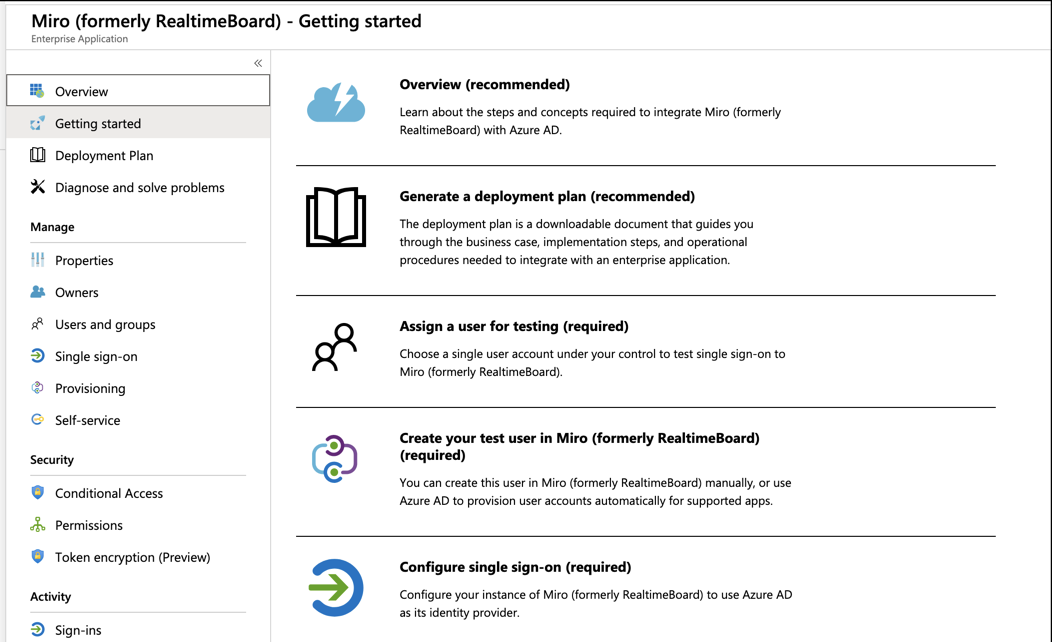Open Deployment Plan book icon in sidebar
This screenshot has height=642, width=1052.
coord(37,155)
